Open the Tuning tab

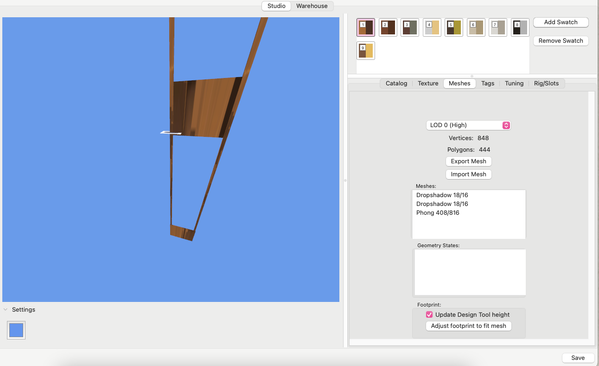click(x=514, y=83)
